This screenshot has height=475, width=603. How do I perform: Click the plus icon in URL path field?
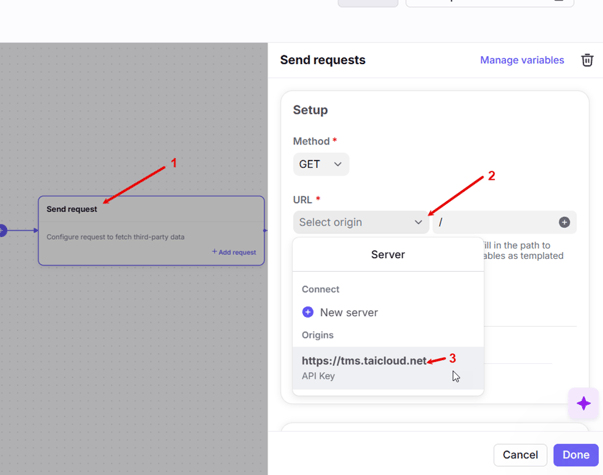pos(564,222)
